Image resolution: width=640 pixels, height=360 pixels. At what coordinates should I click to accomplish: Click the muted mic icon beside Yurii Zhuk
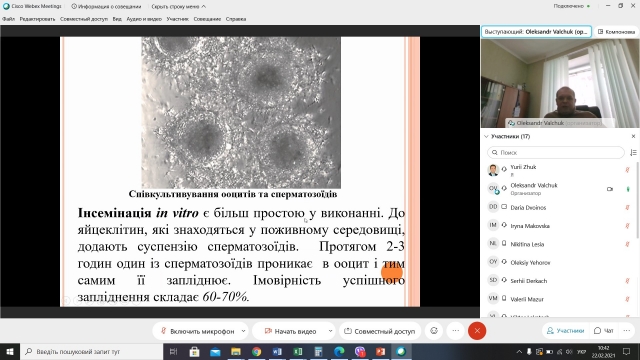[627, 169]
